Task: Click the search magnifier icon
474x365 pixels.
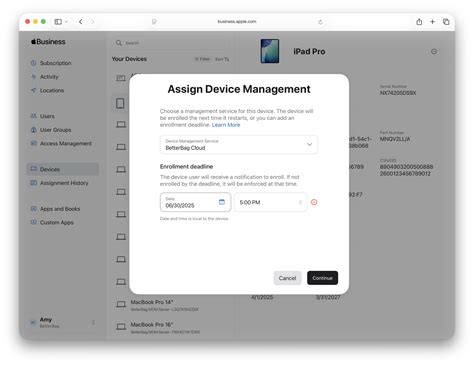Action: click(x=119, y=43)
